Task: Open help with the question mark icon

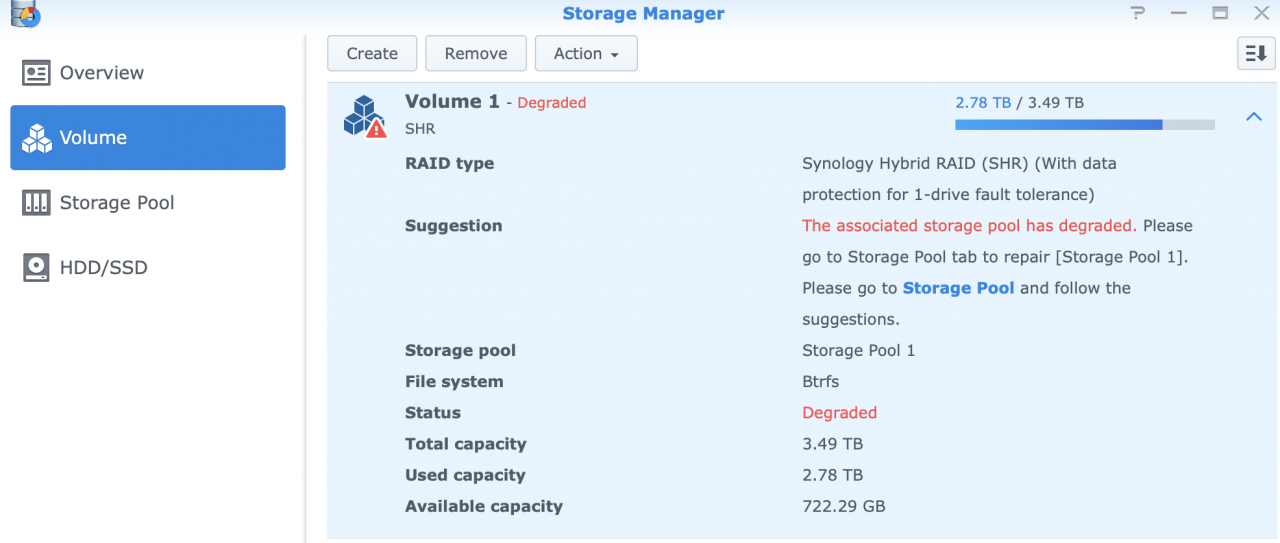Action: (x=1138, y=13)
